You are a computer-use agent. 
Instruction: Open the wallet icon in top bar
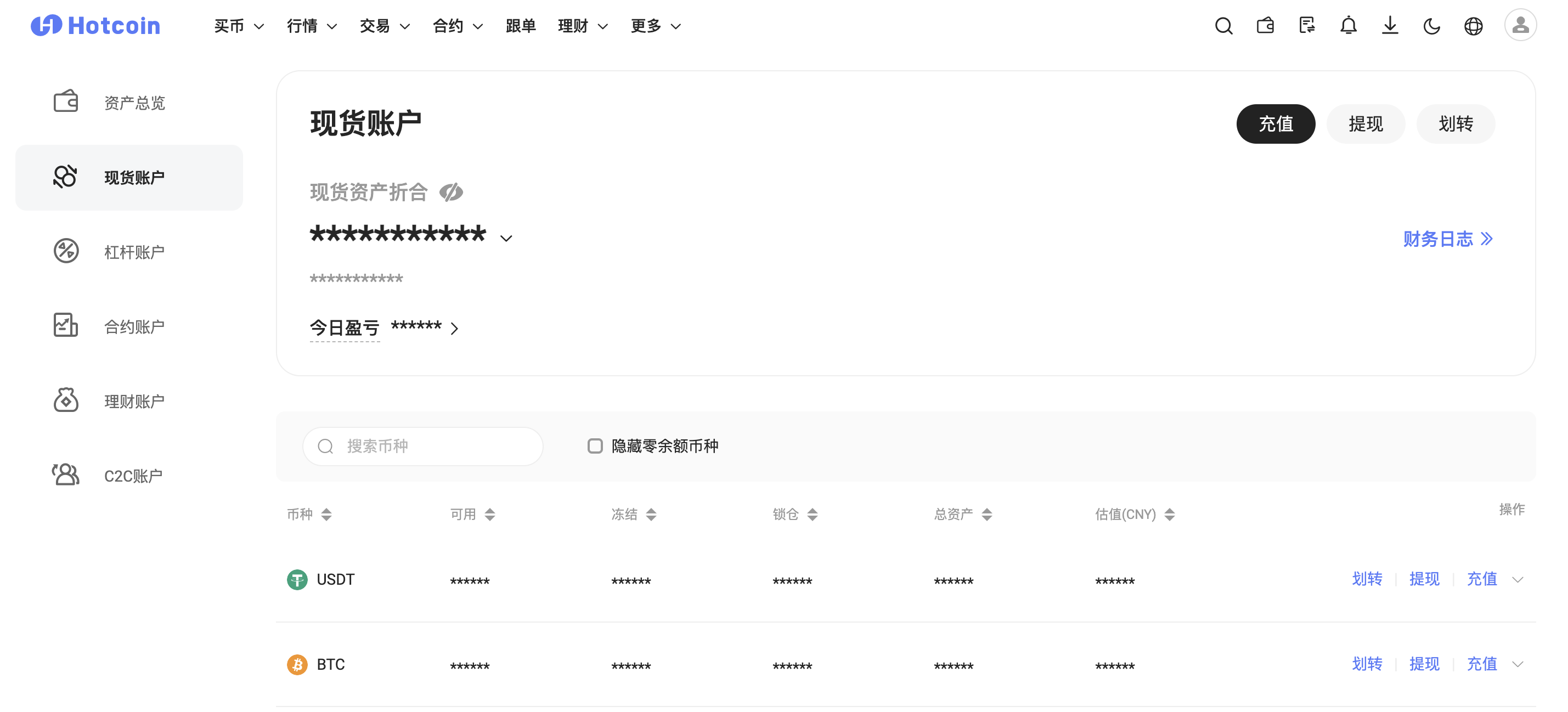1265,26
